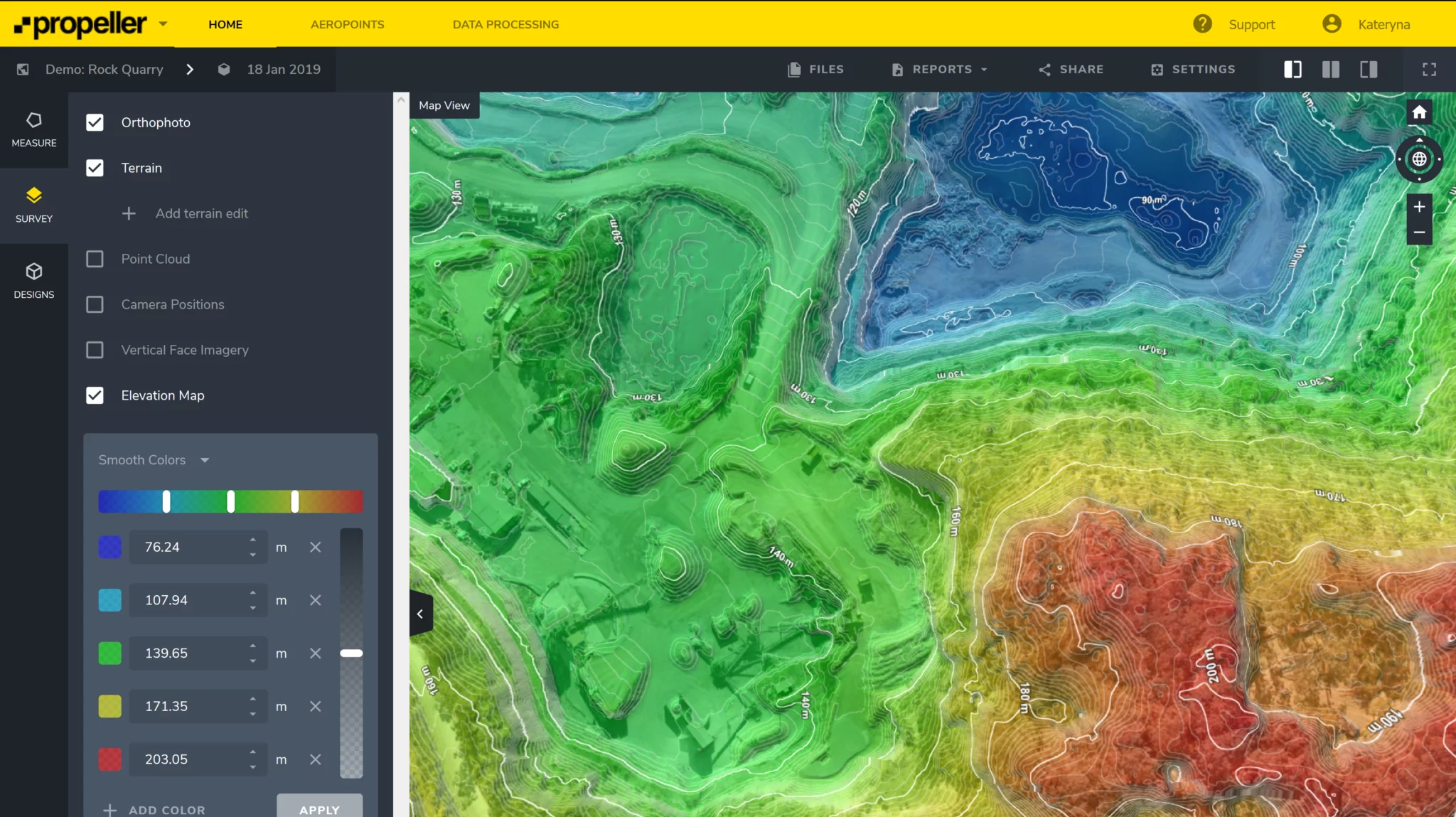
Task: Click the collapse panel arrow button
Action: tap(419, 613)
